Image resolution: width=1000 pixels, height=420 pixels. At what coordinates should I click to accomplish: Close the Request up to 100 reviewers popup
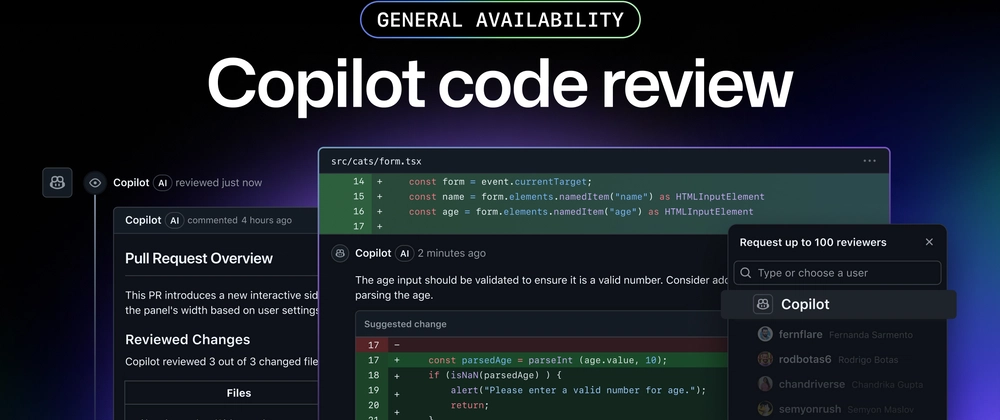(929, 242)
